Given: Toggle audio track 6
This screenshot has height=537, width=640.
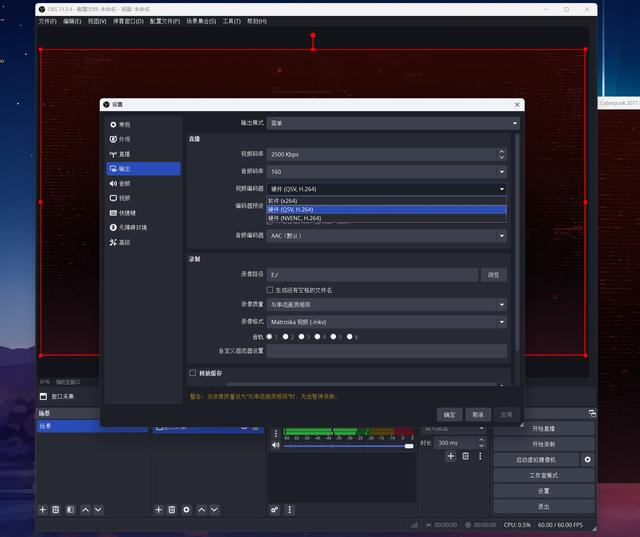Looking at the screenshot, I should point(349,337).
